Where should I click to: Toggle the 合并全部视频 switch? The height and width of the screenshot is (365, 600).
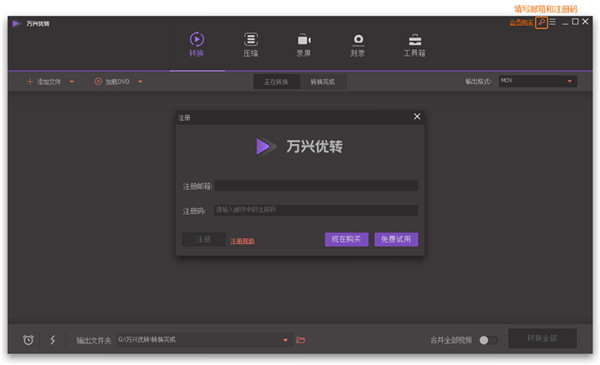[x=488, y=340]
